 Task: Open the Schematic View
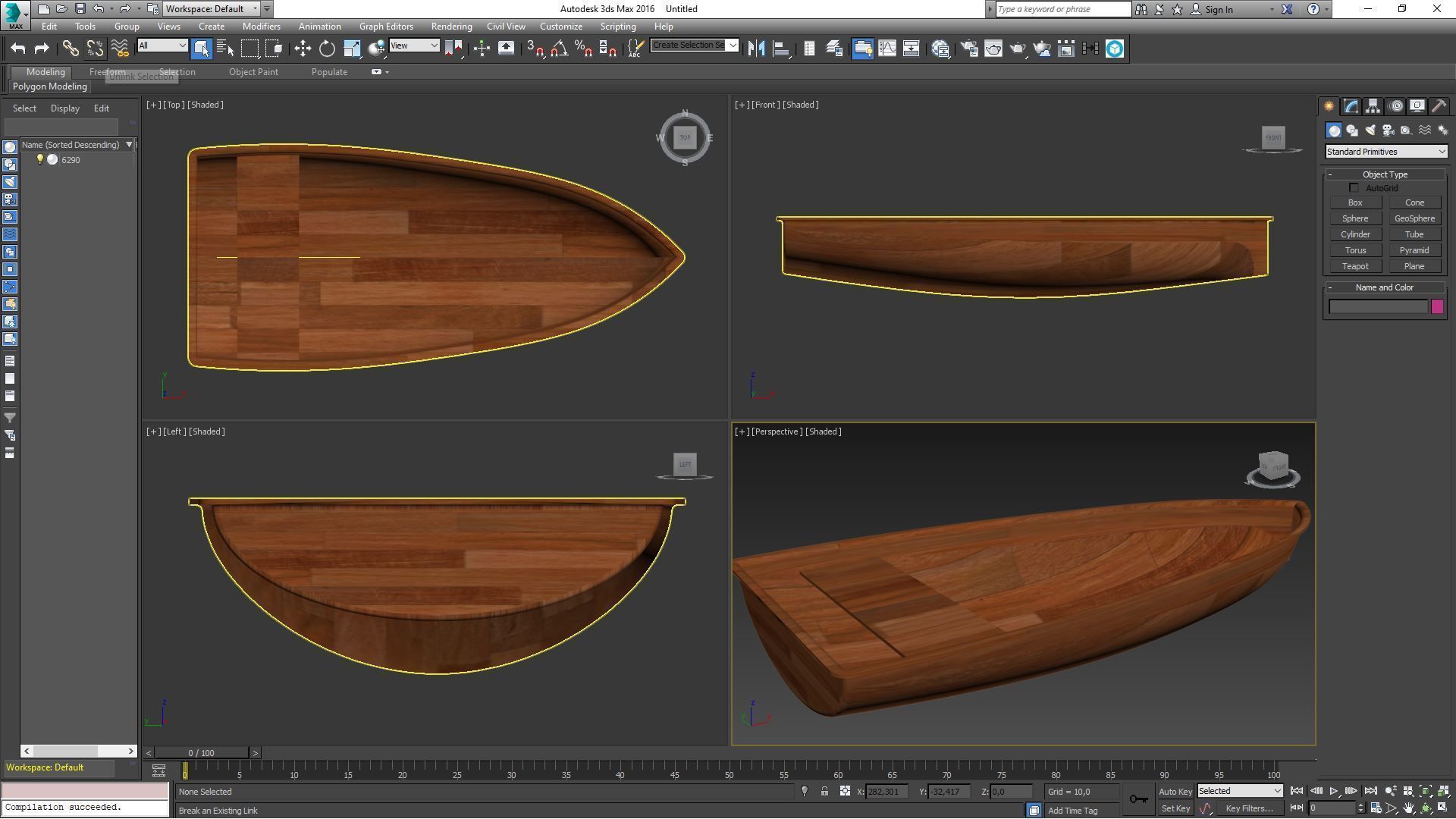(x=911, y=49)
